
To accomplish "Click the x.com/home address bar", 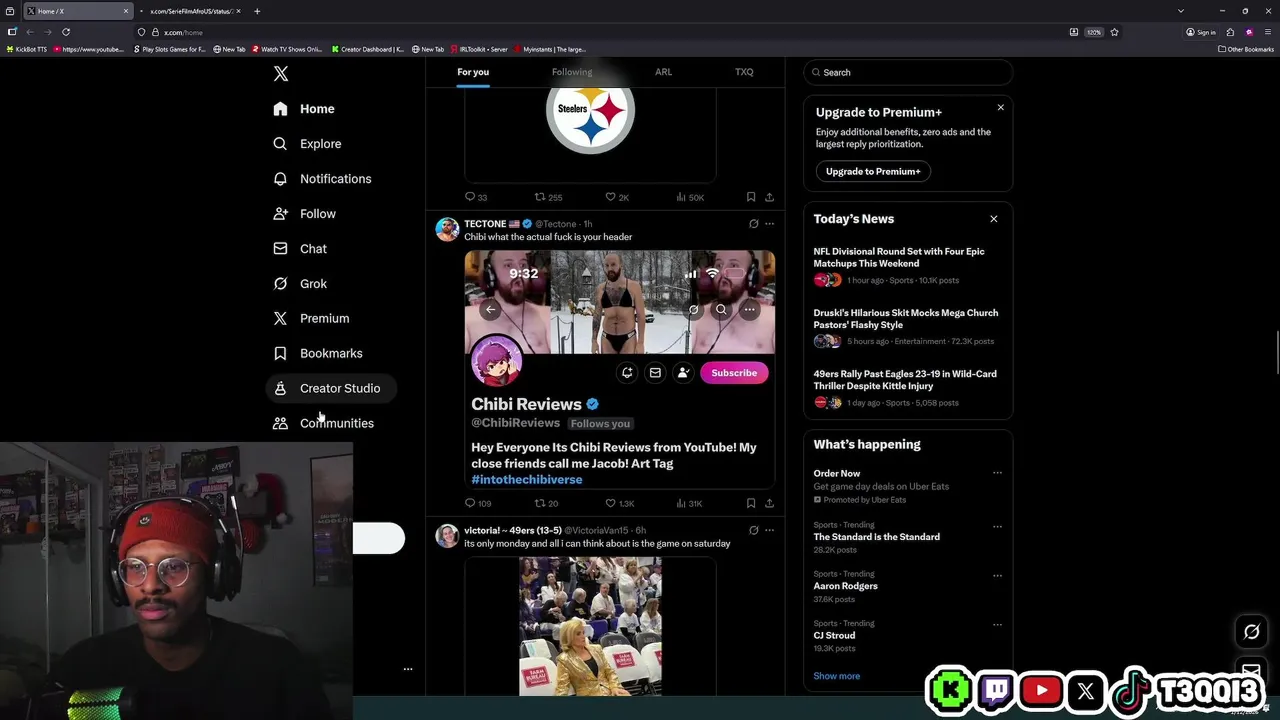I will point(600,32).
